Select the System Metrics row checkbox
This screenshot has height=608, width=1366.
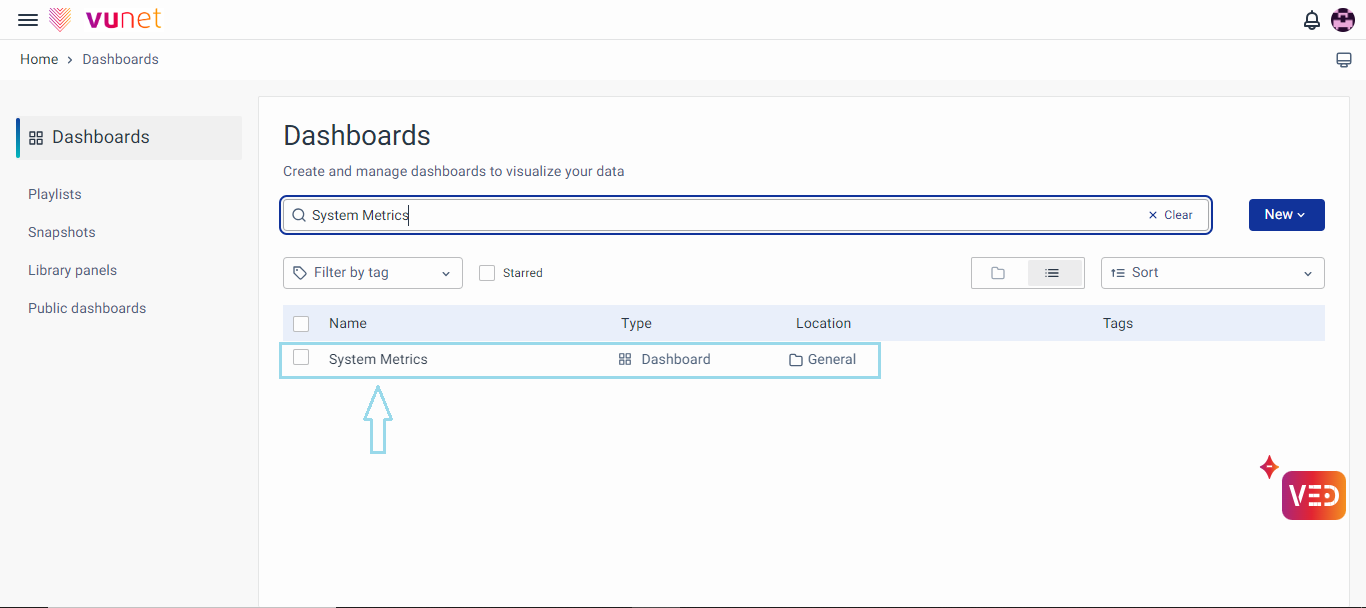[x=301, y=358]
